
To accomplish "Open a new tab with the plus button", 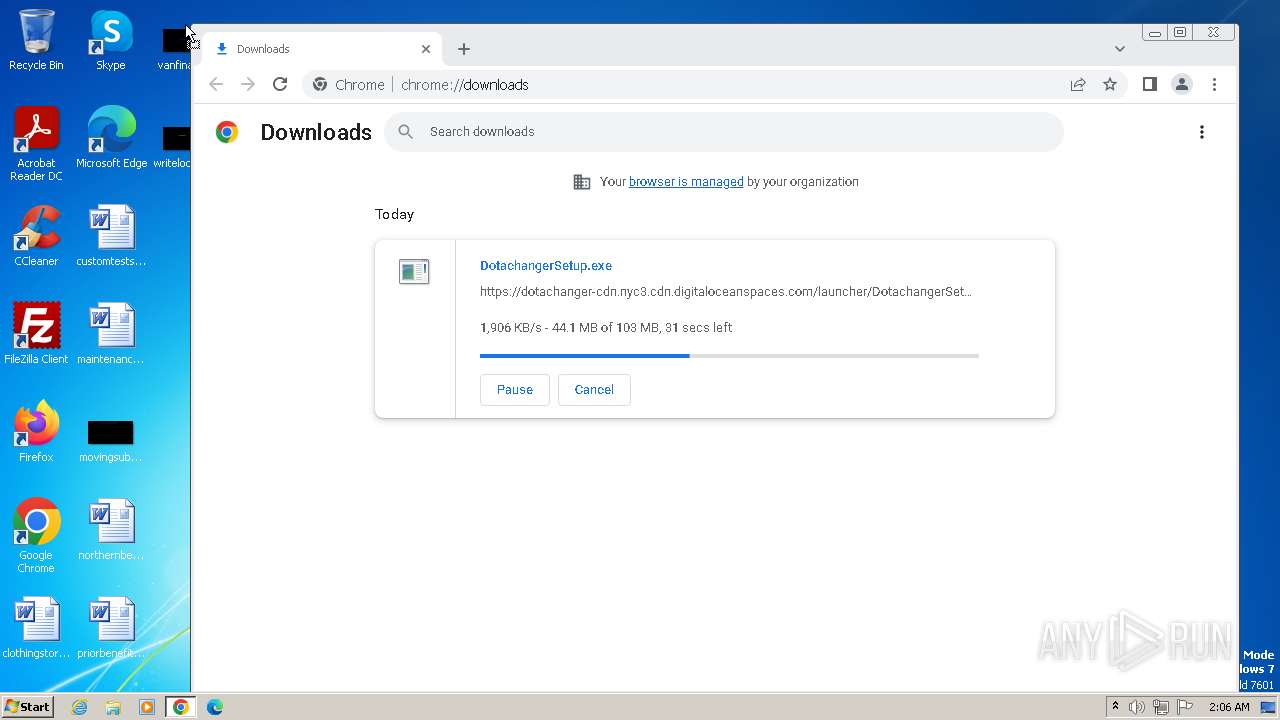I will click(463, 49).
